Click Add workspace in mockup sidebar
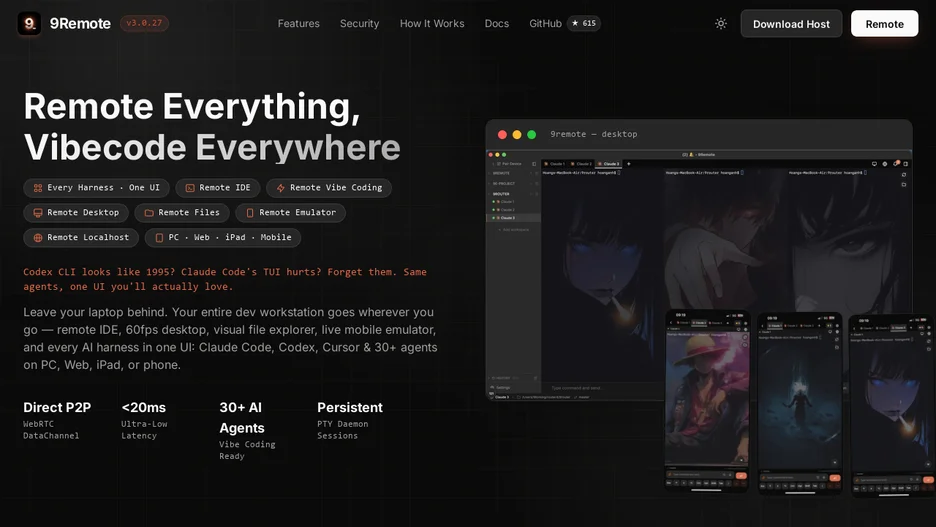 515,230
